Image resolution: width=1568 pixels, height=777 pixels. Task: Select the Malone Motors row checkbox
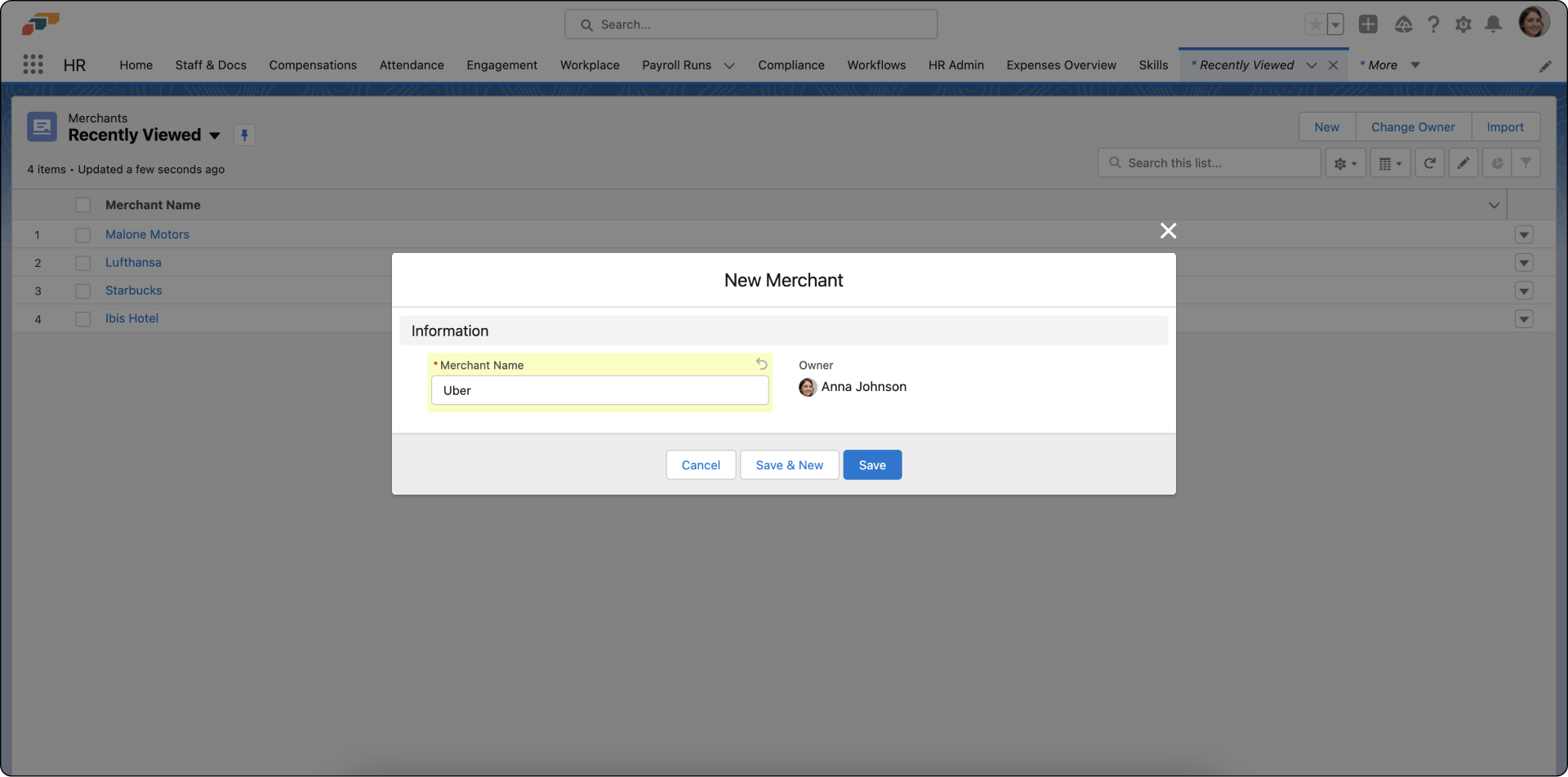83,235
